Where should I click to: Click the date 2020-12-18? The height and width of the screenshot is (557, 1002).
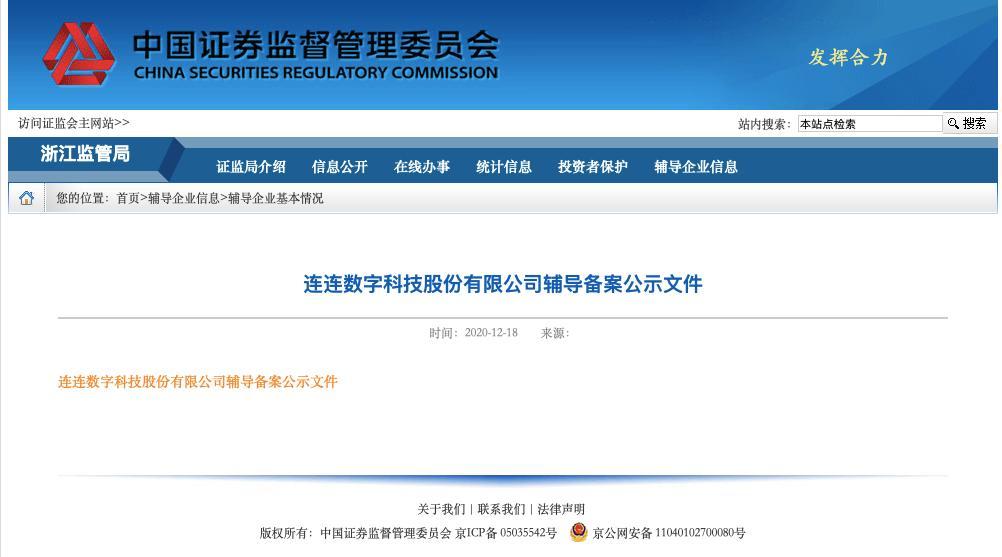(x=491, y=332)
